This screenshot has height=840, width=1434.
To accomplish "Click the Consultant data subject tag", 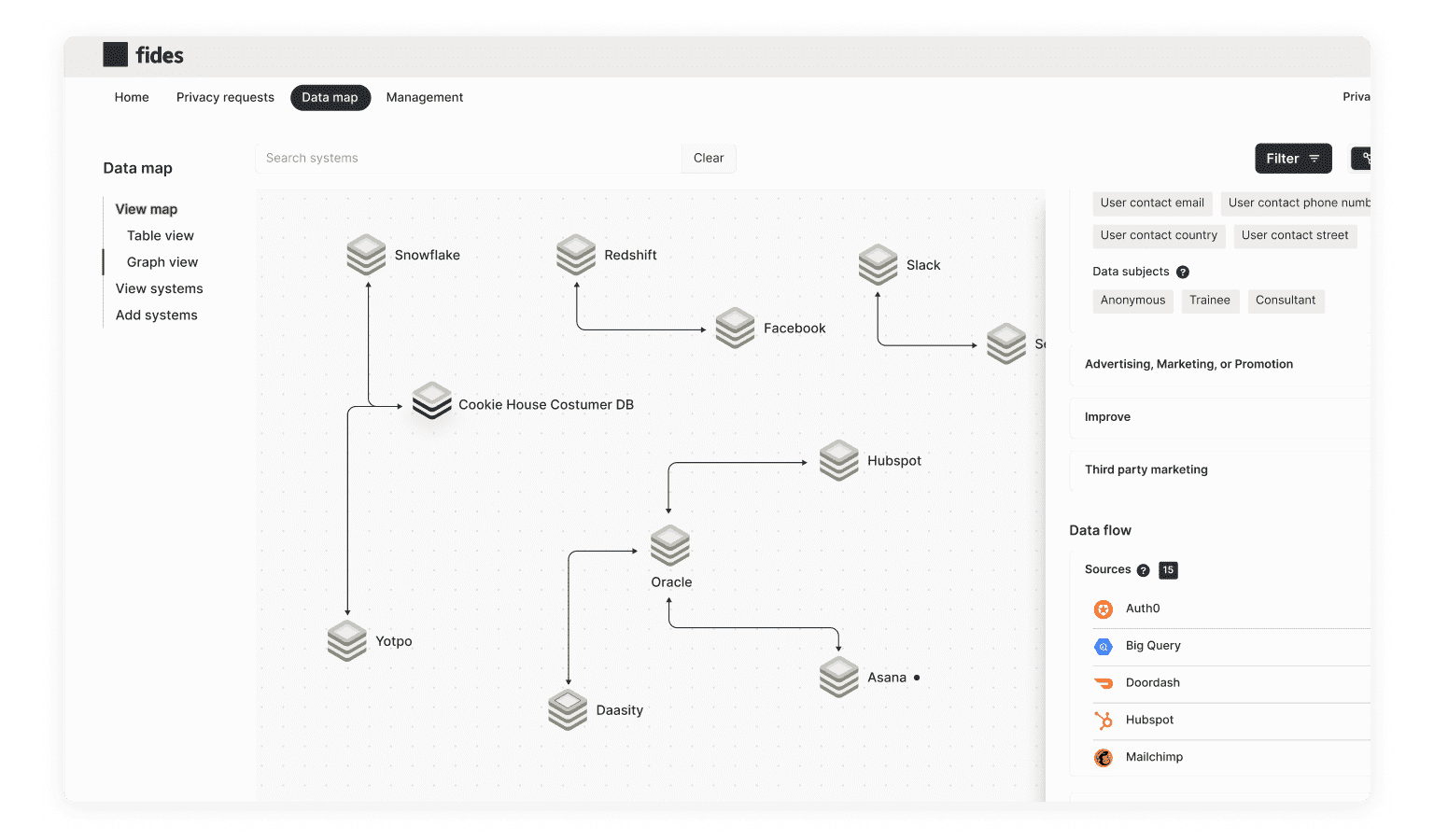I will point(1286,301).
